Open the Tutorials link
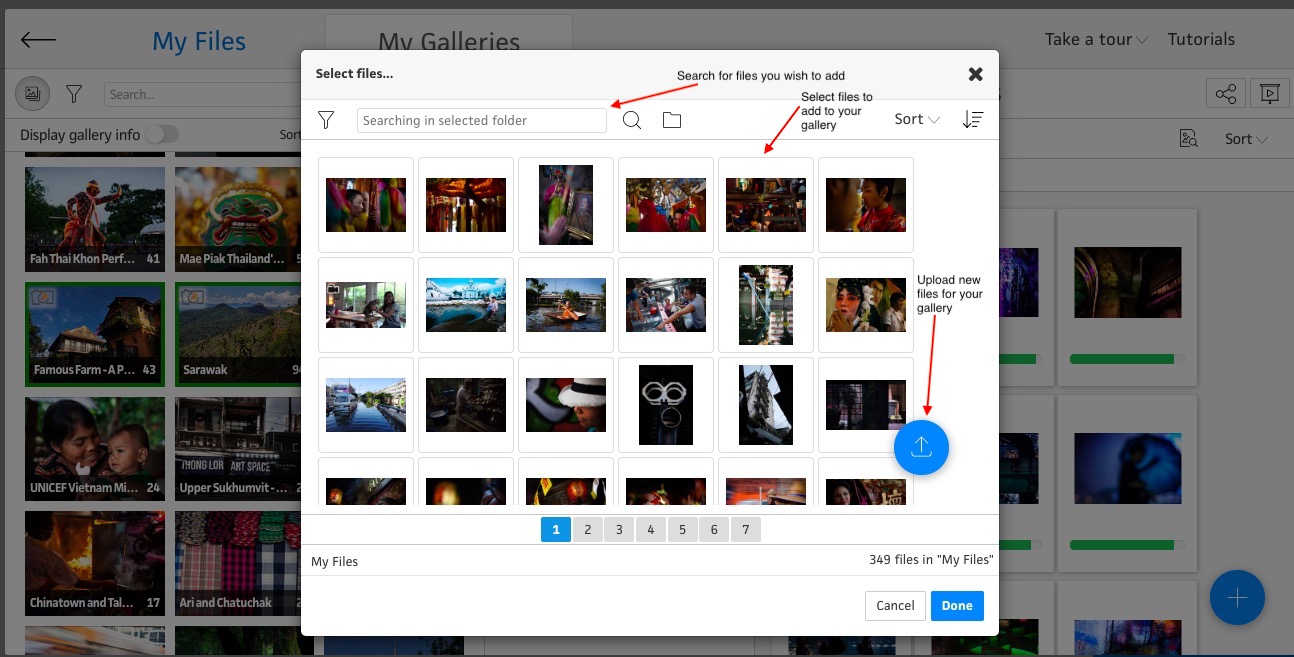The width and height of the screenshot is (1294, 657). coord(1201,39)
